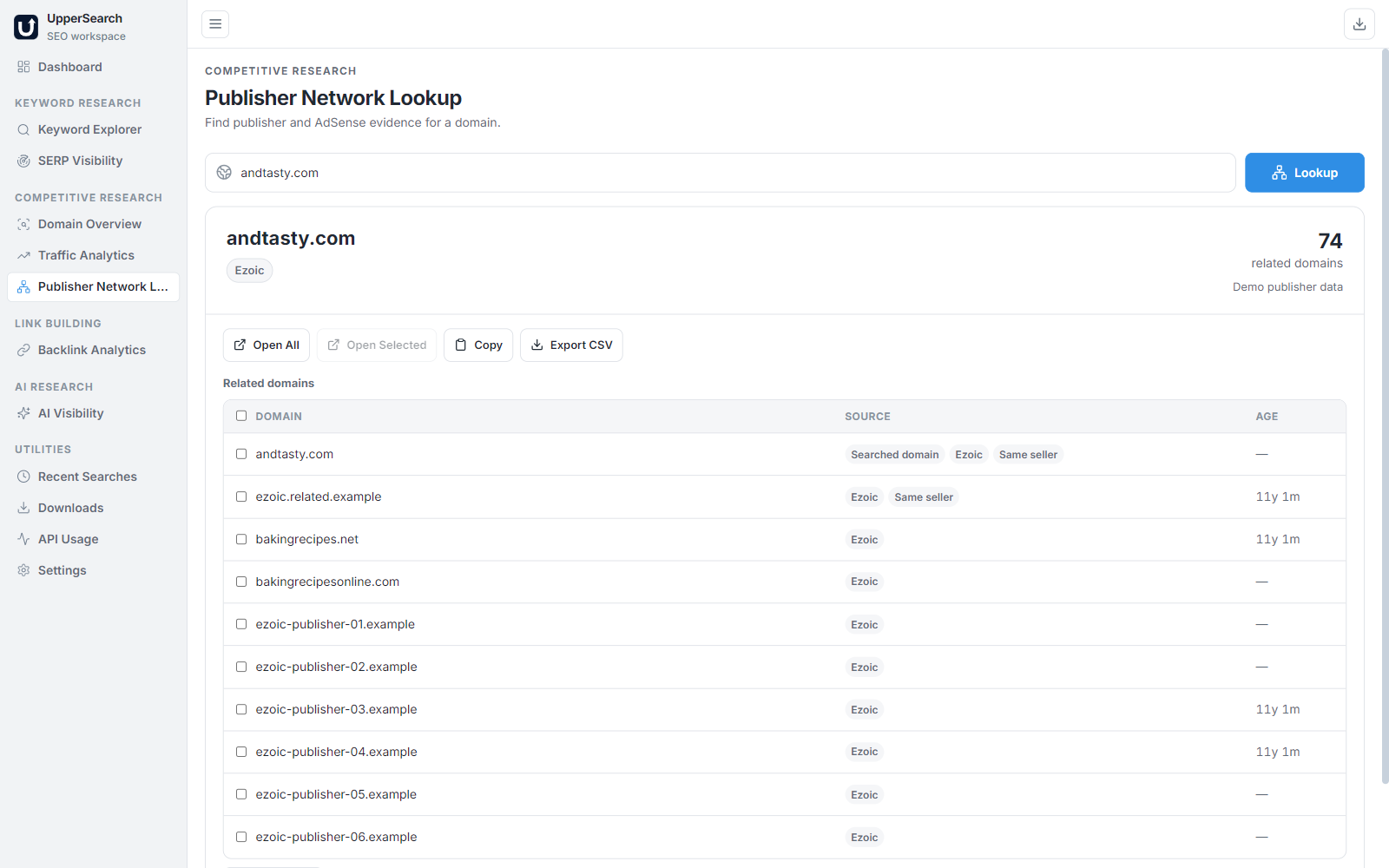
Task: Open Domain Overview section
Action: click(93, 224)
